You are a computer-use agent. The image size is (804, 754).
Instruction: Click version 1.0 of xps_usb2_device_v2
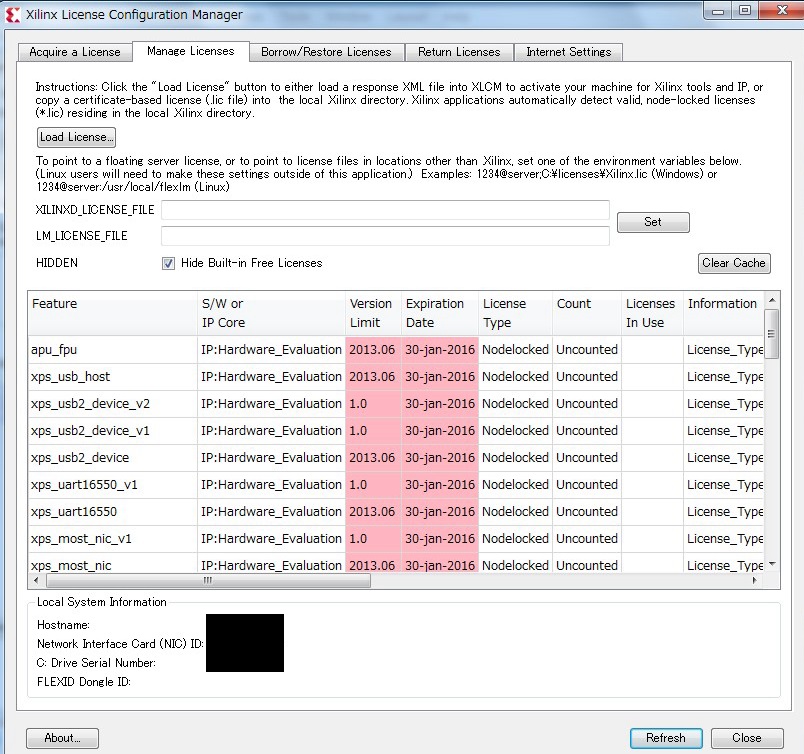pos(373,404)
